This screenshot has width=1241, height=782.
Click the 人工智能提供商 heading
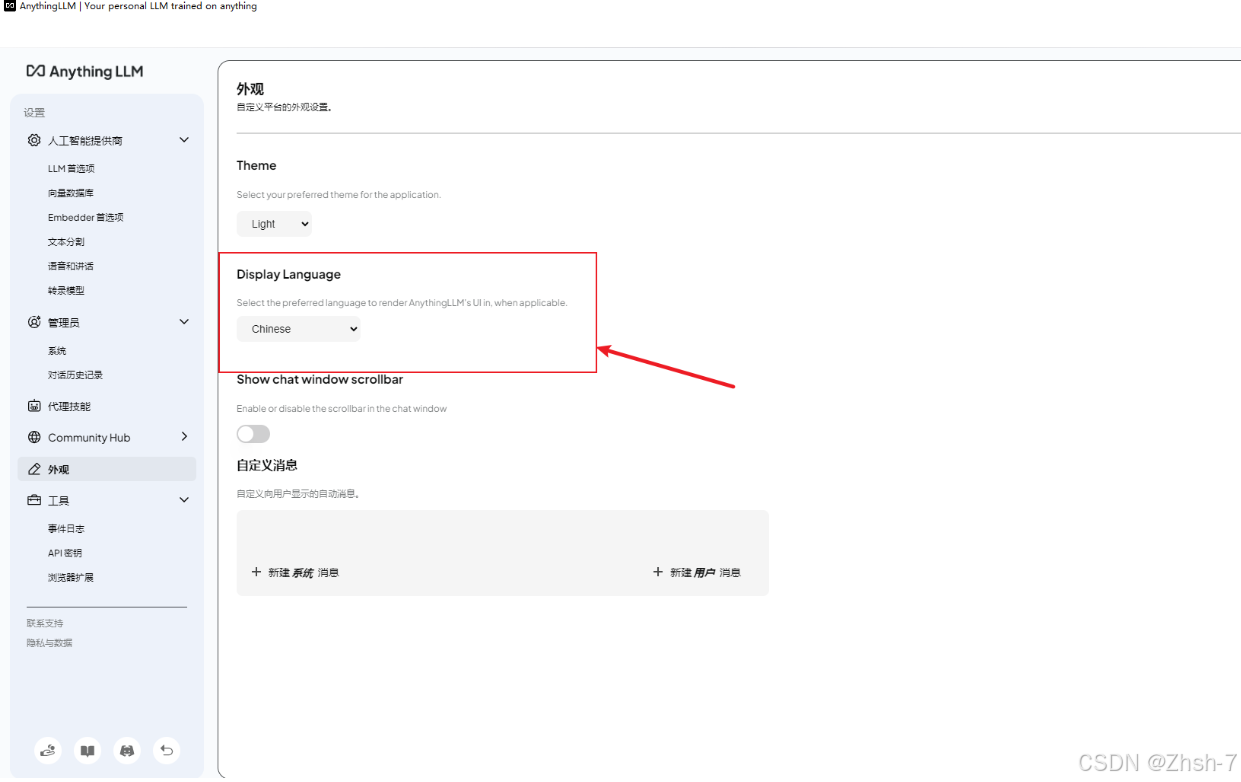[x=85, y=141]
